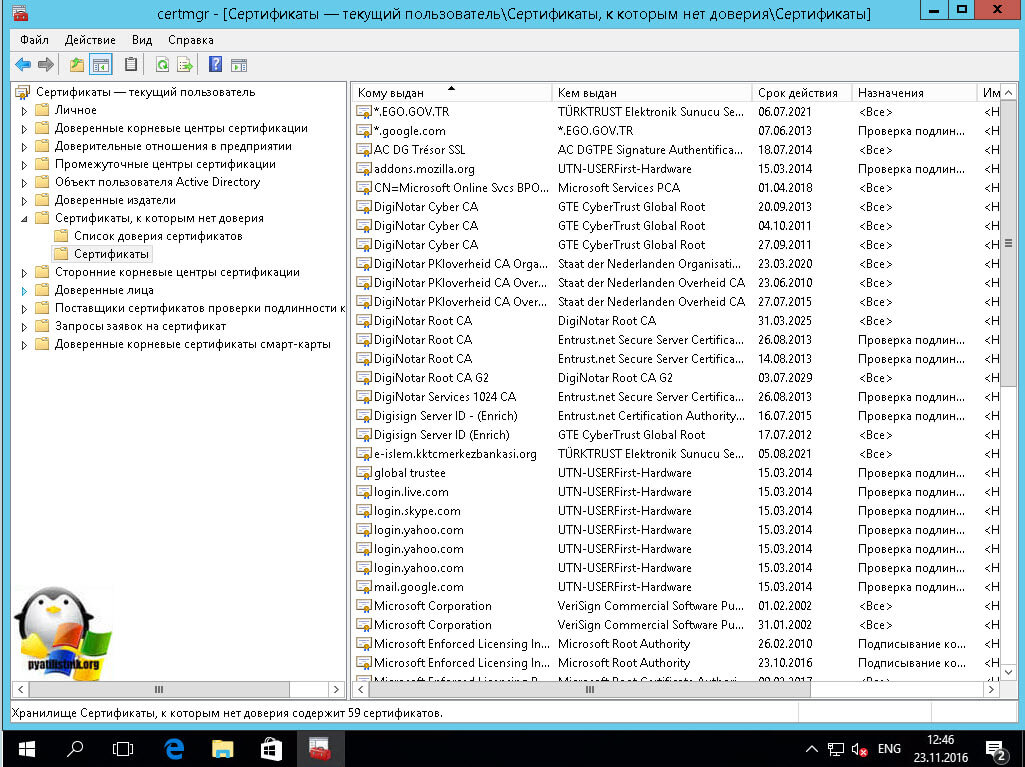The image size is (1025, 767).
Task: Open Help via the question mark icon
Action: pyautogui.click(x=215, y=65)
